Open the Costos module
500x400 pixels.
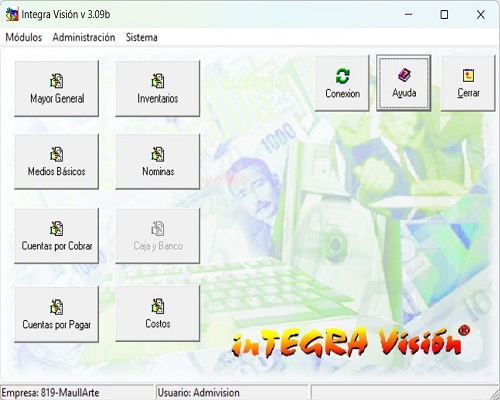pos(158,313)
